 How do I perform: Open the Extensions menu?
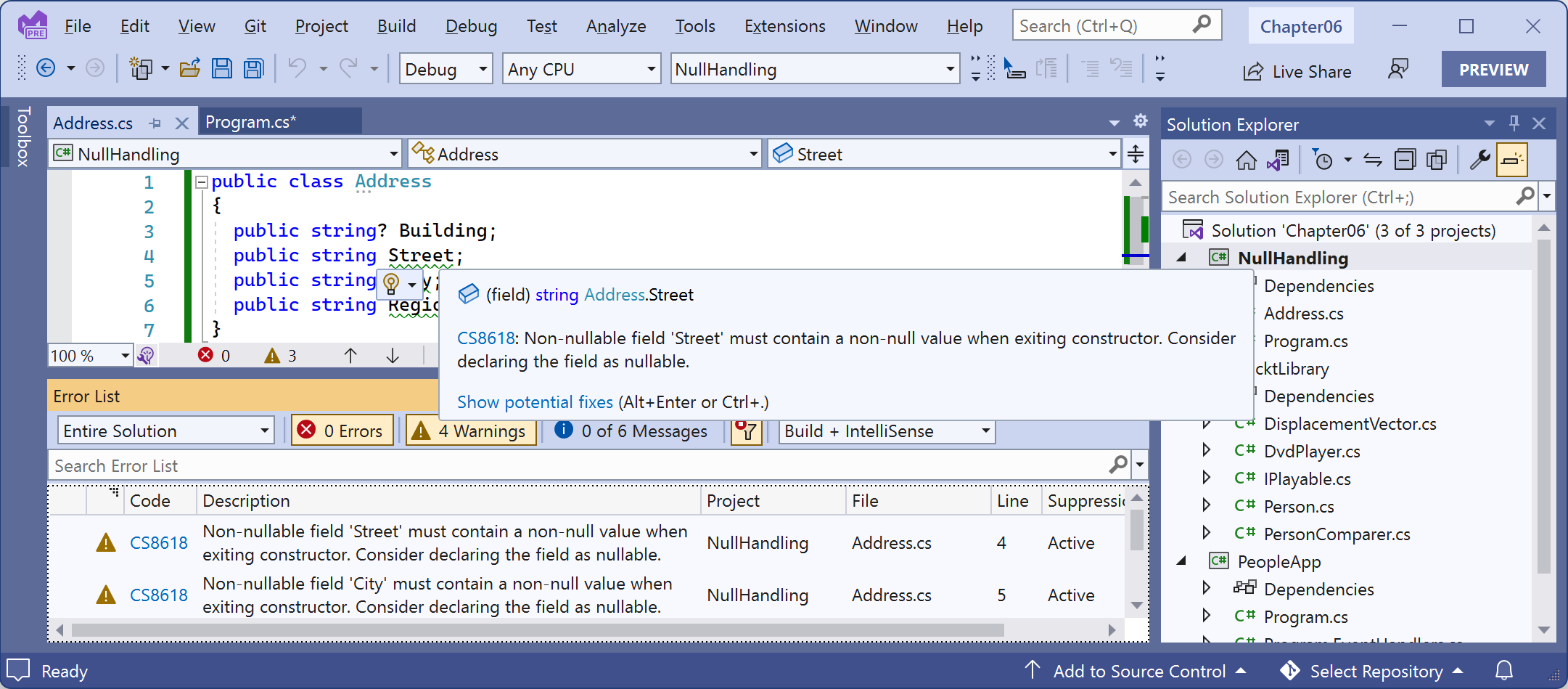784,26
